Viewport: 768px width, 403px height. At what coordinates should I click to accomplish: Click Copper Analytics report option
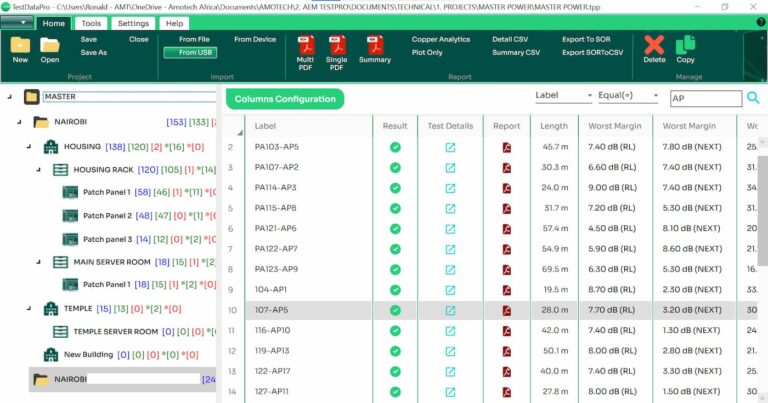[x=441, y=39]
